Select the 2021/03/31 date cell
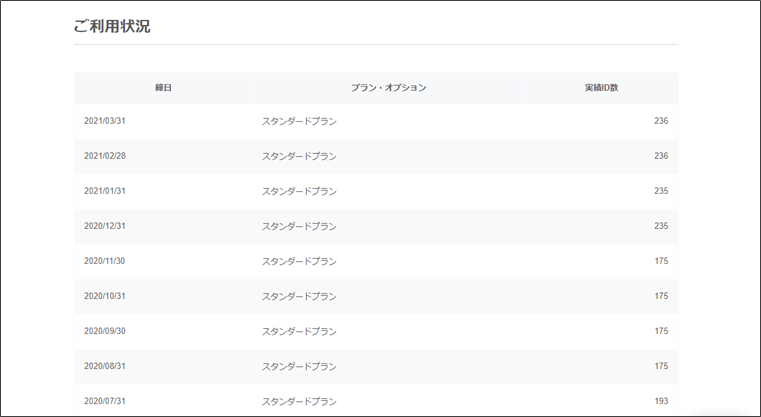Screen dimensions: 761x417 (105, 121)
